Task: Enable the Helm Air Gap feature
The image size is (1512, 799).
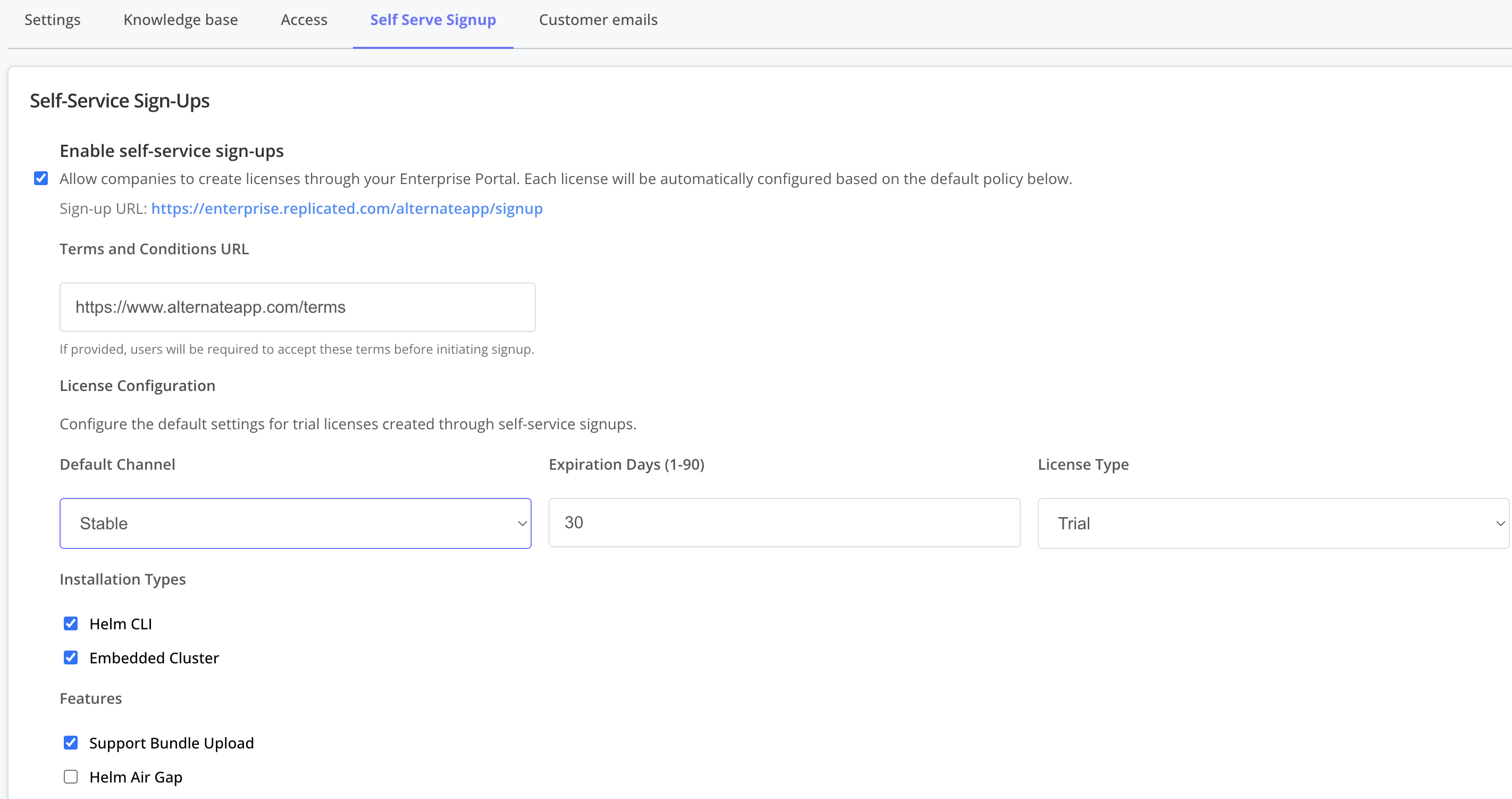Action: pyautogui.click(x=70, y=776)
